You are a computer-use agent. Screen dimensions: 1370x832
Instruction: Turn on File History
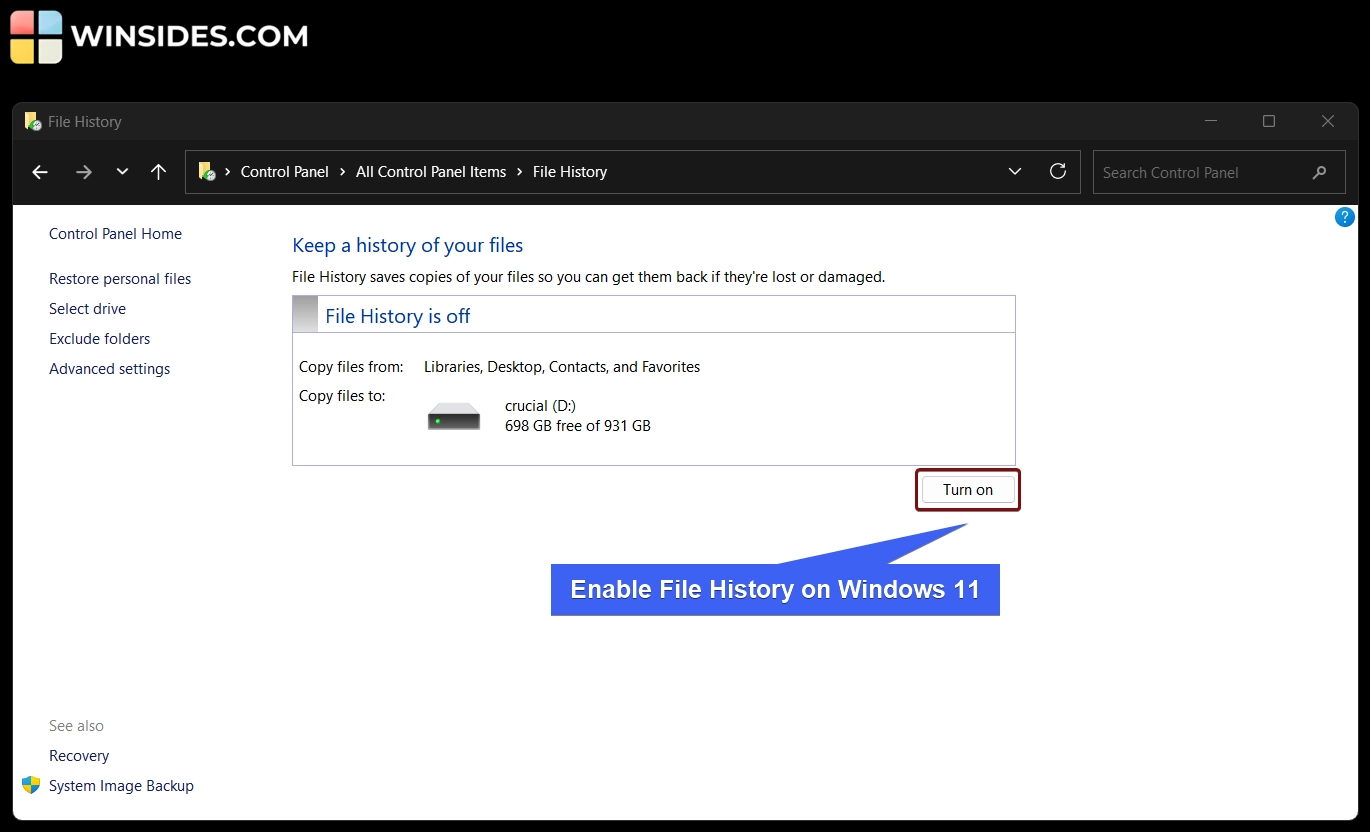click(967, 489)
